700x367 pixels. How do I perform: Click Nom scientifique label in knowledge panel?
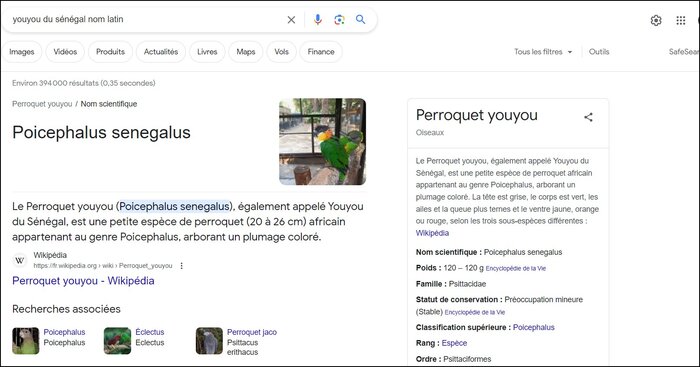pyautogui.click(x=448, y=252)
